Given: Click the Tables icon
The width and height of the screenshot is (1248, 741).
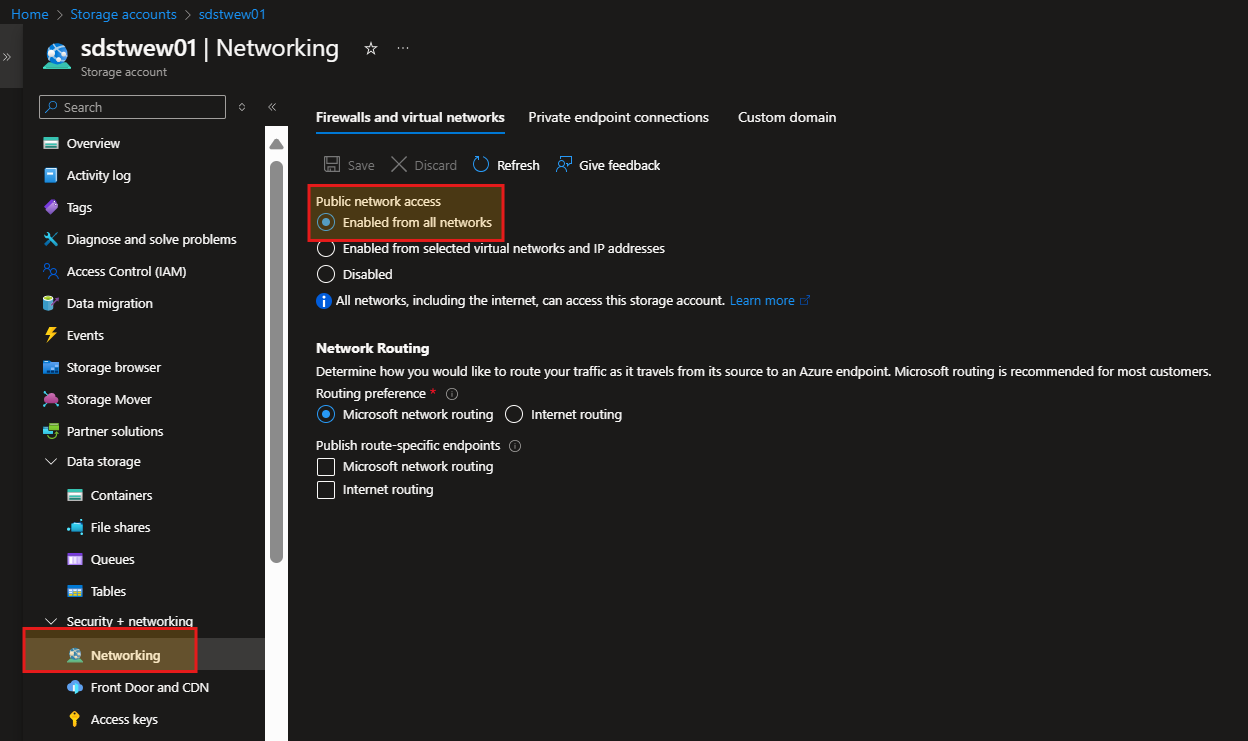Looking at the screenshot, I should tap(75, 591).
